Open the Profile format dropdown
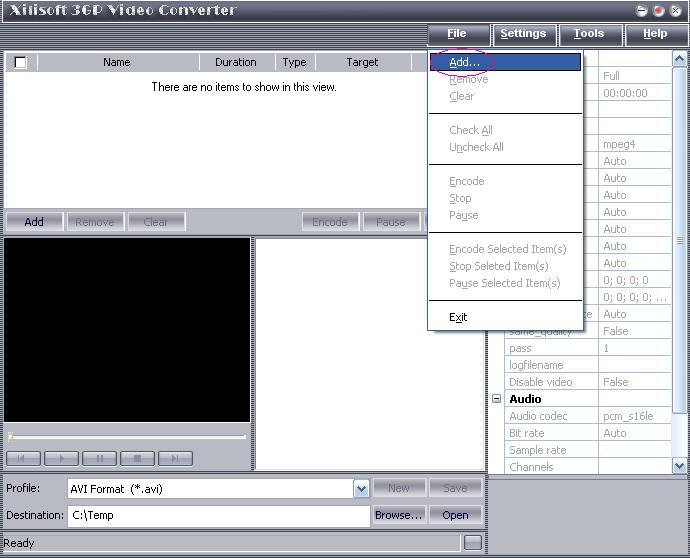 click(361, 489)
